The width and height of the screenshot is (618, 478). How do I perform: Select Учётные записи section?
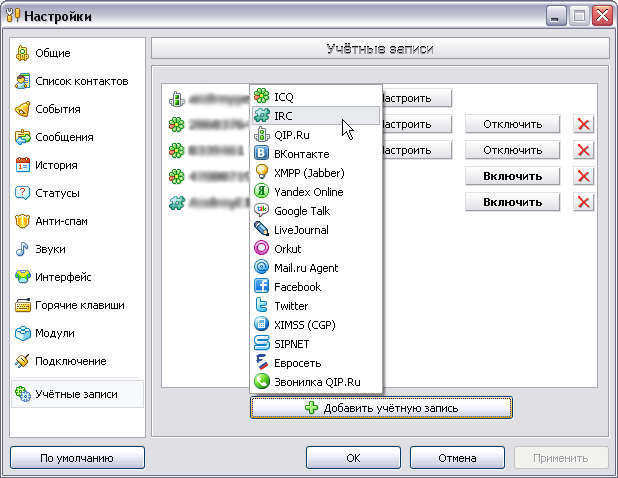tap(77, 394)
